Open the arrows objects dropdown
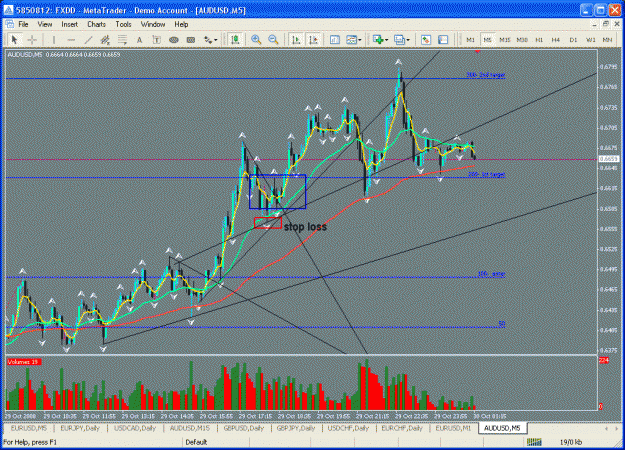Image resolution: width=625 pixels, height=450 pixels. click(210, 39)
